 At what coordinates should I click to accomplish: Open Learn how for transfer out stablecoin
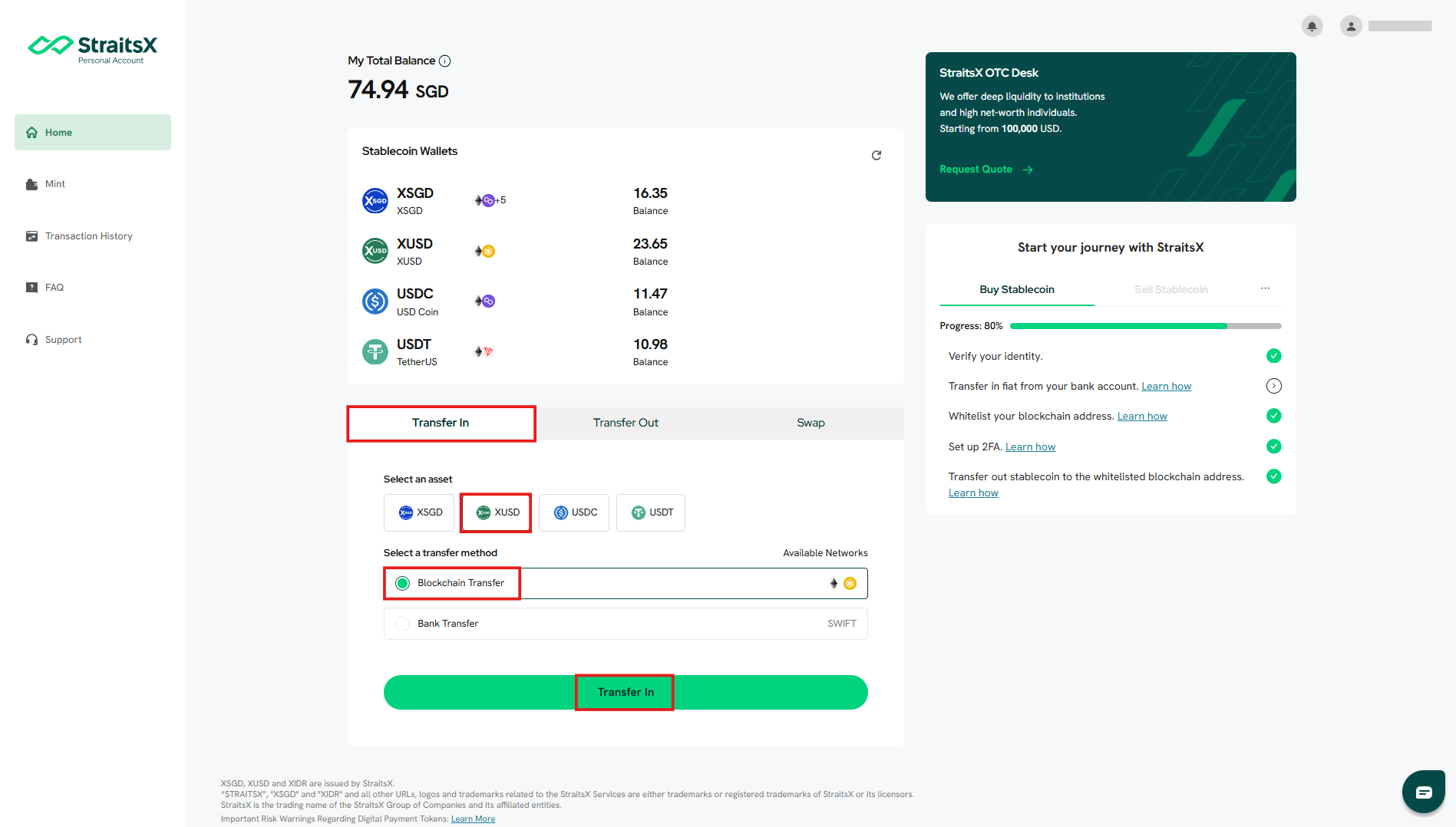pyautogui.click(x=973, y=493)
